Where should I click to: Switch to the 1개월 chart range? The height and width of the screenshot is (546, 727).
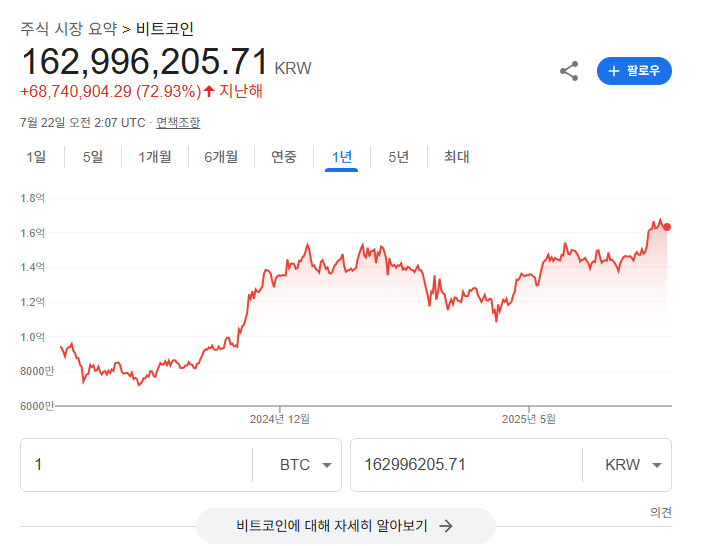coord(155,157)
